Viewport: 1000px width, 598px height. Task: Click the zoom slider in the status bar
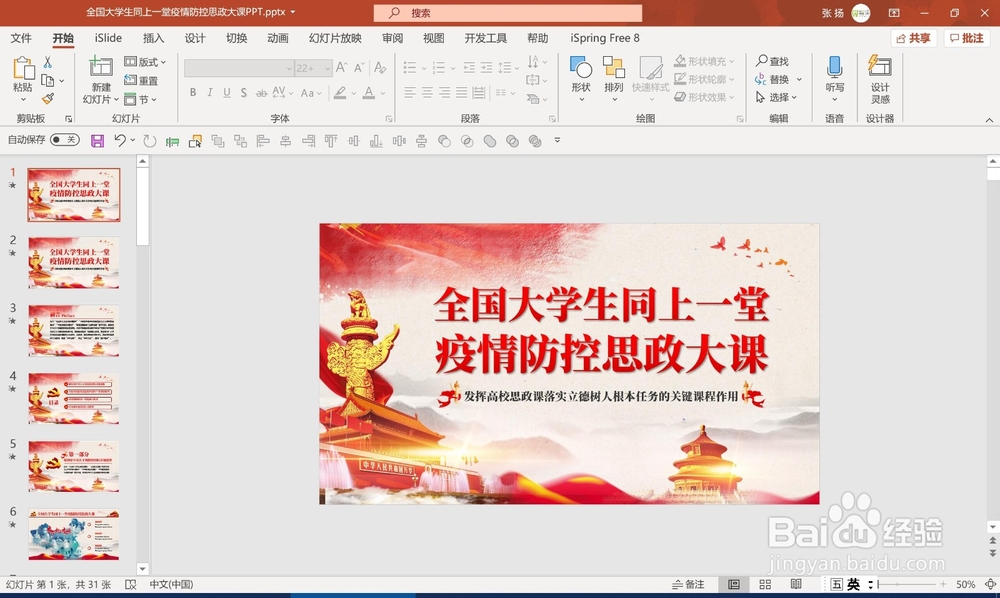click(x=910, y=585)
